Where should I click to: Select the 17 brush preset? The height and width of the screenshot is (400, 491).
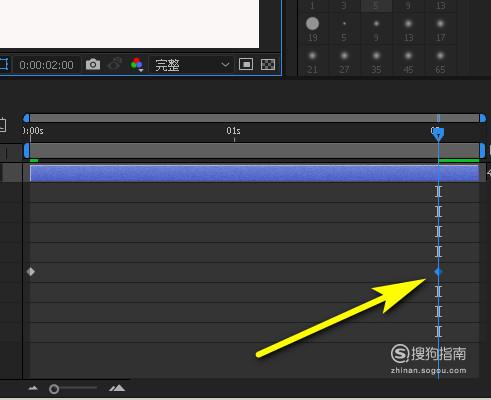point(440,29)
